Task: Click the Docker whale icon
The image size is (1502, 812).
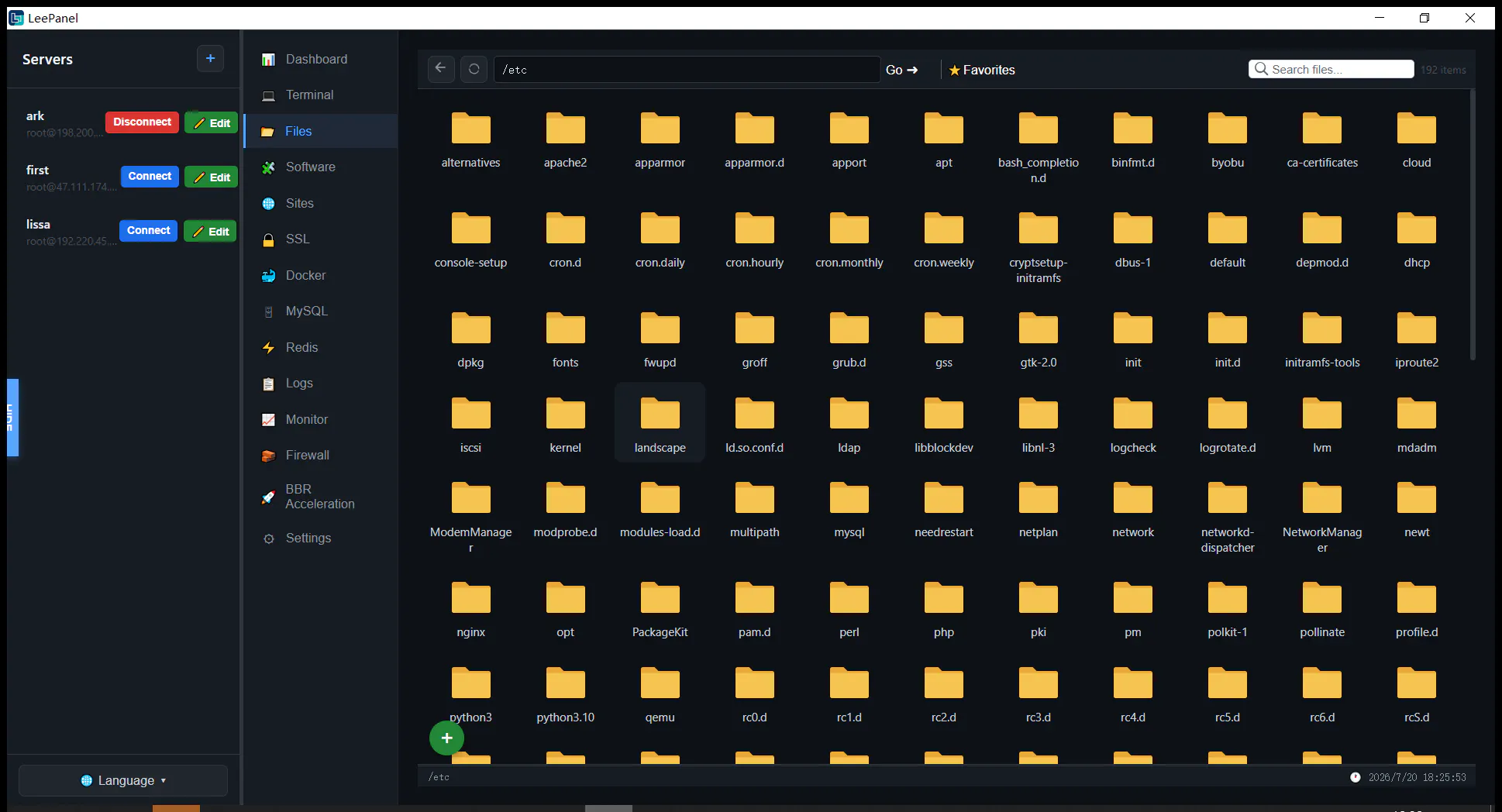Action: pos(268,276)
